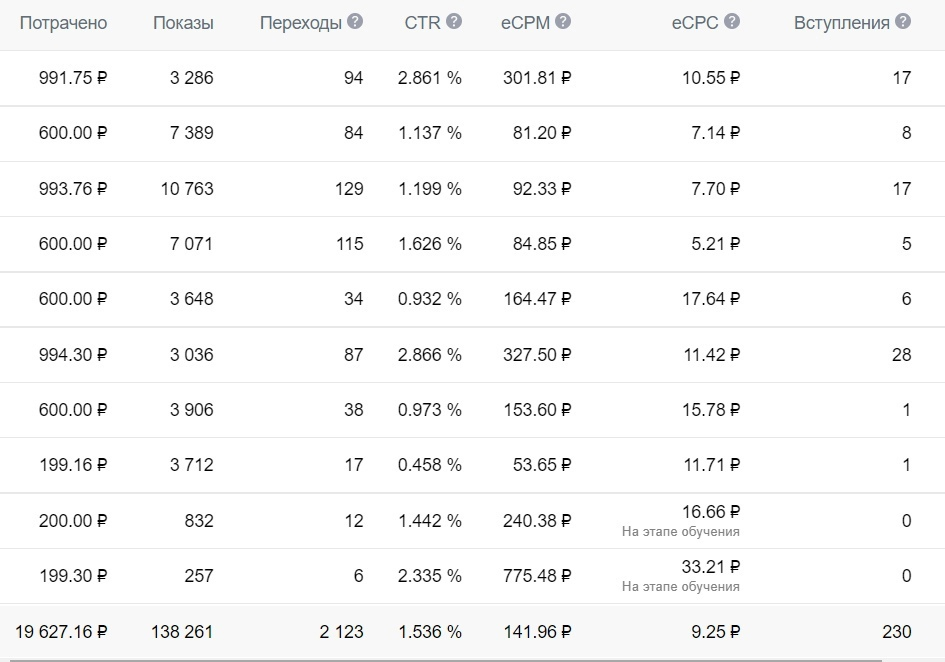945x662 pixels.
Task: Select eCPC value 16.66 ₽
Action: (x=711, y=512)
